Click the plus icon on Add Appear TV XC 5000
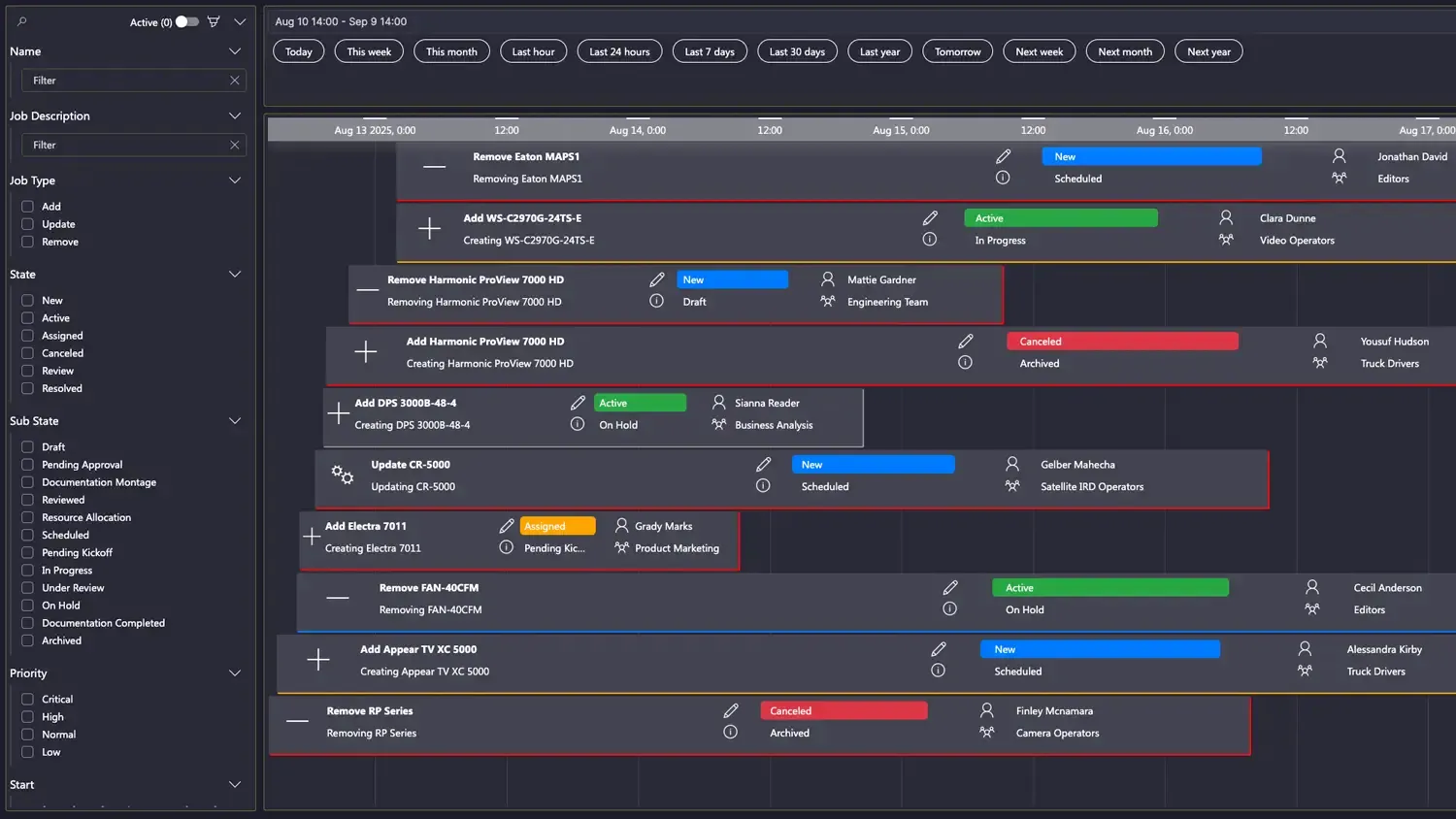Viewport: 1456px width, 819px height. pos(318,660)
